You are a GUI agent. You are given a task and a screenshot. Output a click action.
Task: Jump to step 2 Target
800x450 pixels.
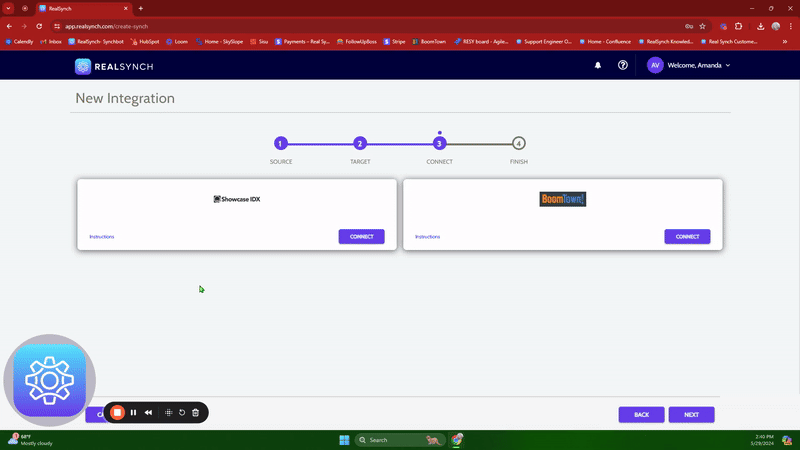[360, 143]
